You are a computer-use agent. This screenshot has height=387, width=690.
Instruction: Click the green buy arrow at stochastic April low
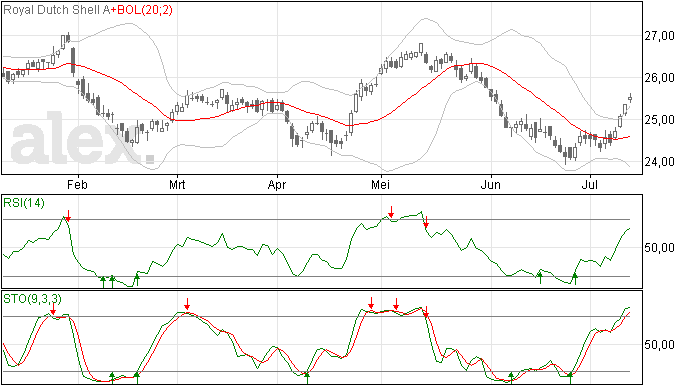coord(307,378)
